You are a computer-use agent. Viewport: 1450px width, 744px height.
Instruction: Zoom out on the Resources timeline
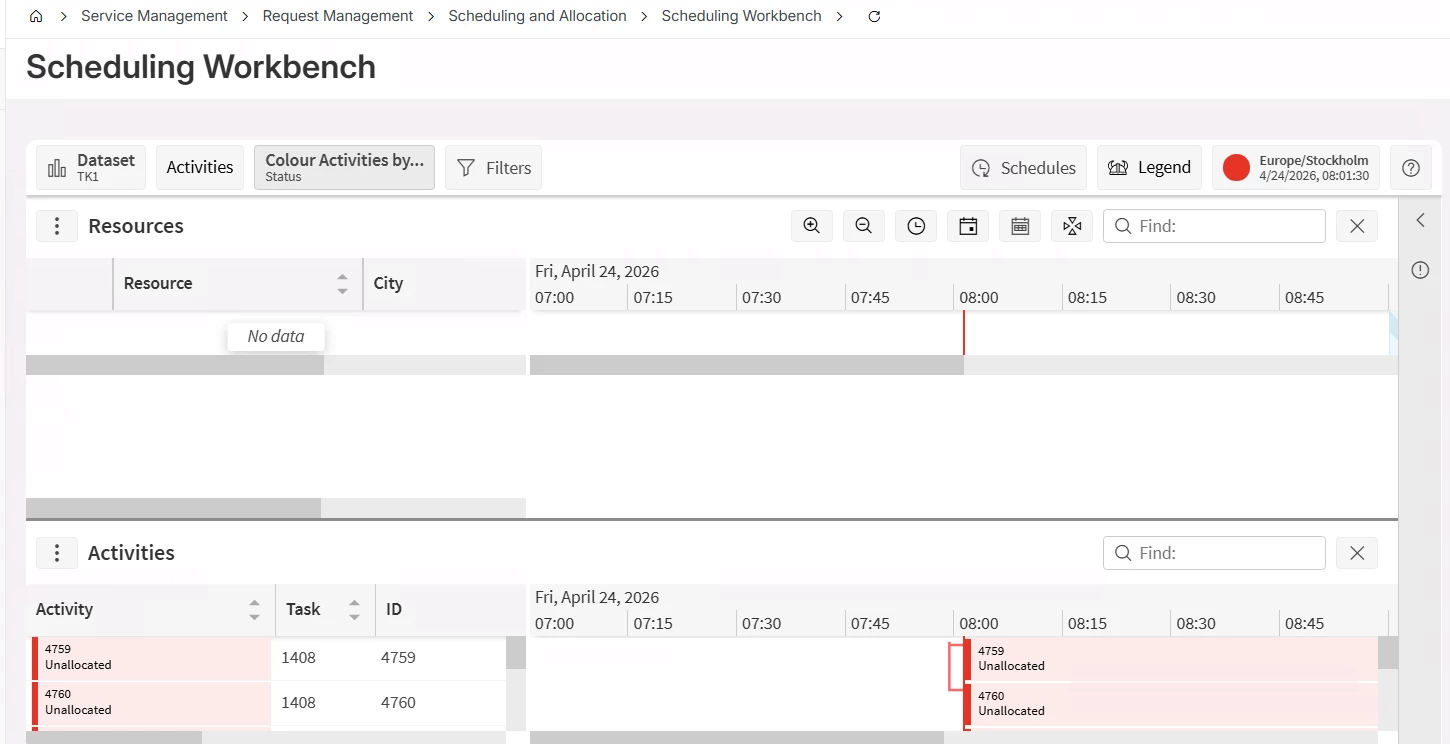click(864, 226)
